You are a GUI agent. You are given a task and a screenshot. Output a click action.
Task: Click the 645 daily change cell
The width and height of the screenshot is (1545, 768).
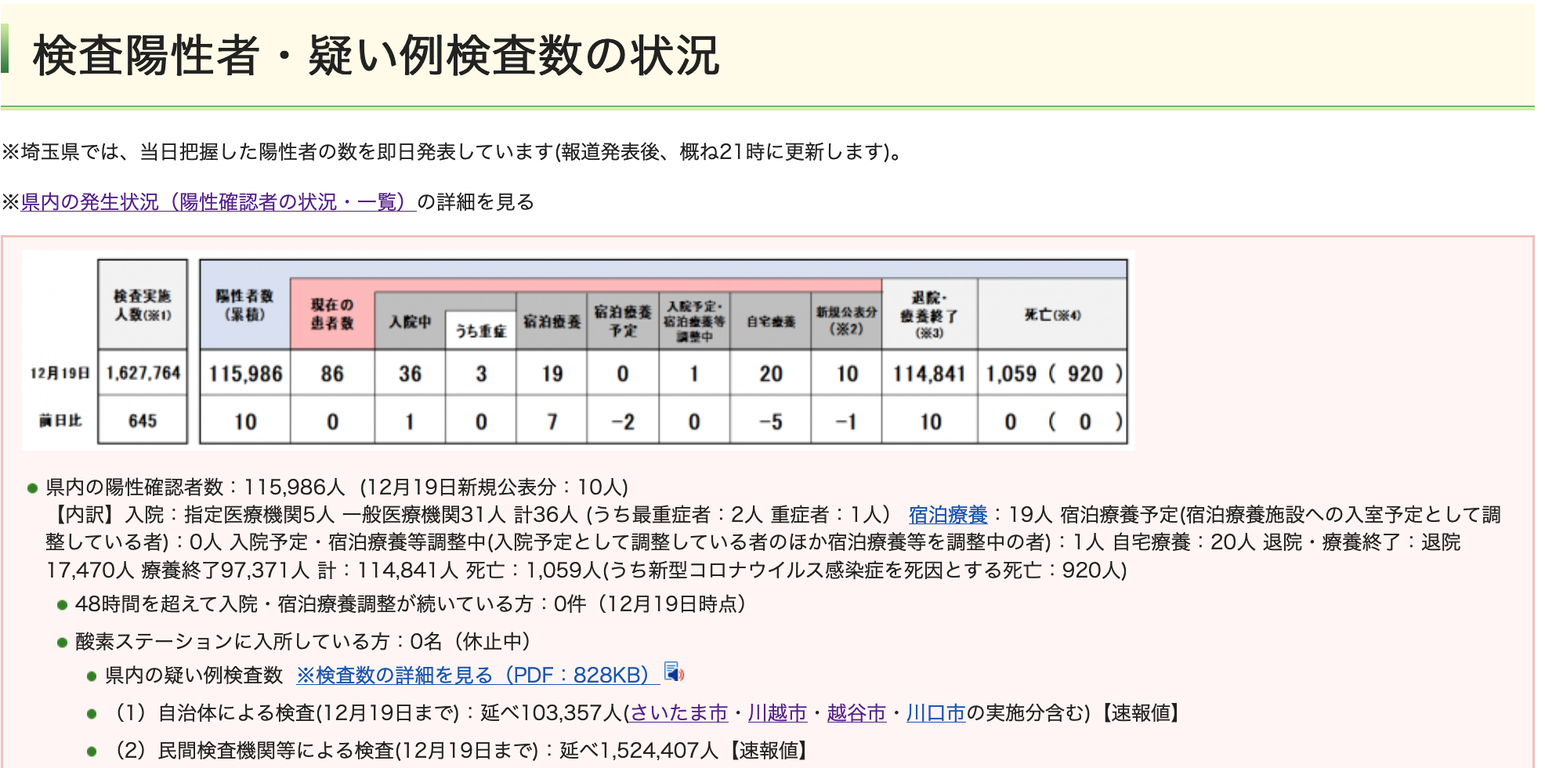pyautogui.click(x=143, y=421)
